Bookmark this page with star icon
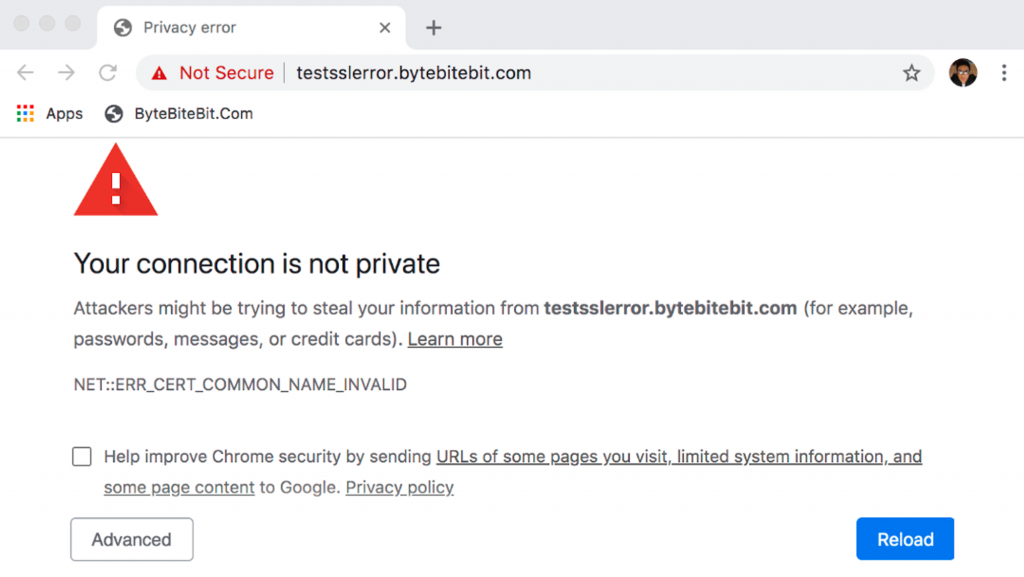Screen dimensions: 1024x577 point(912,72)
